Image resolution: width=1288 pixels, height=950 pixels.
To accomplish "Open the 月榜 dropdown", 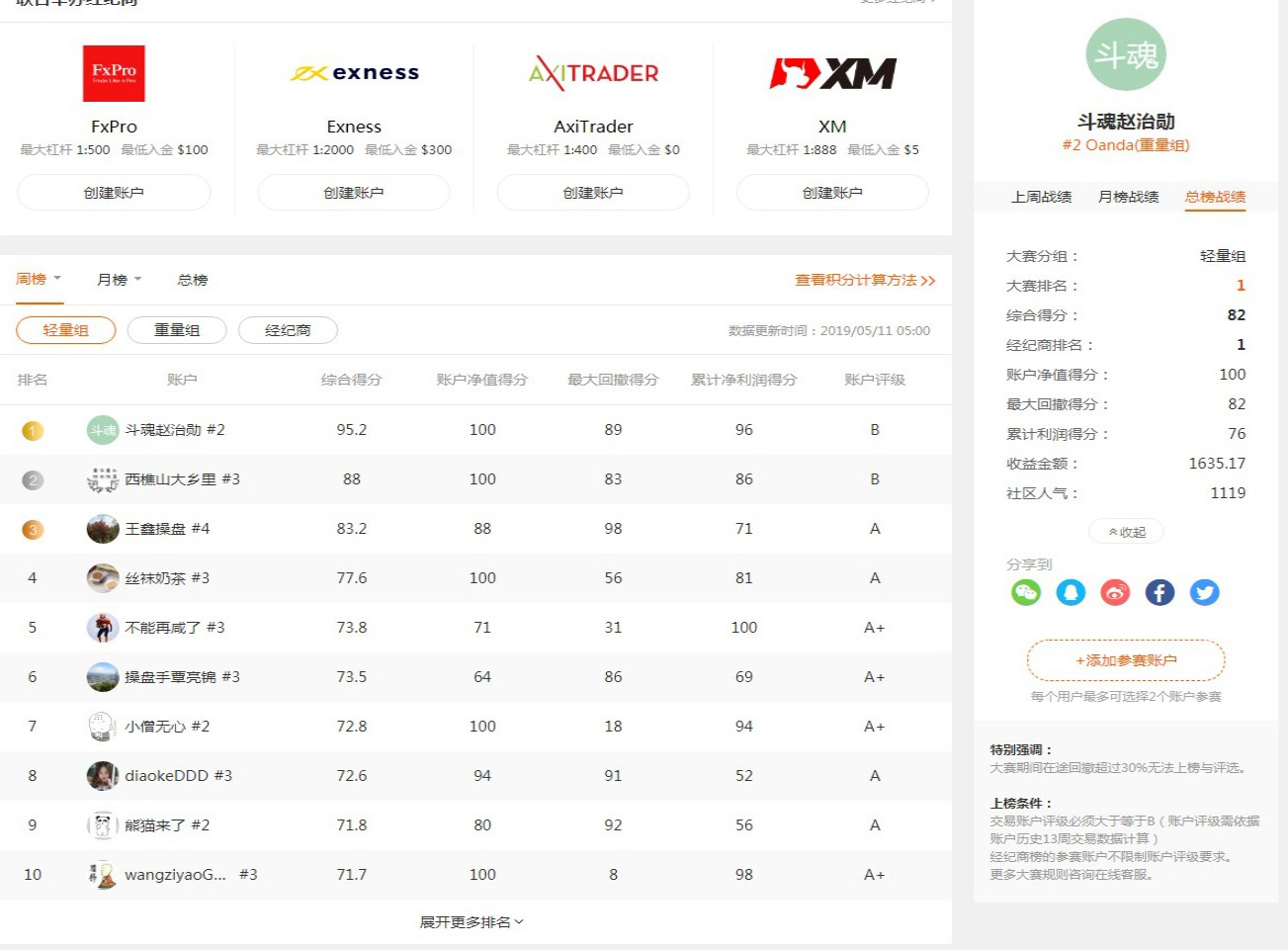I will 120,280.
